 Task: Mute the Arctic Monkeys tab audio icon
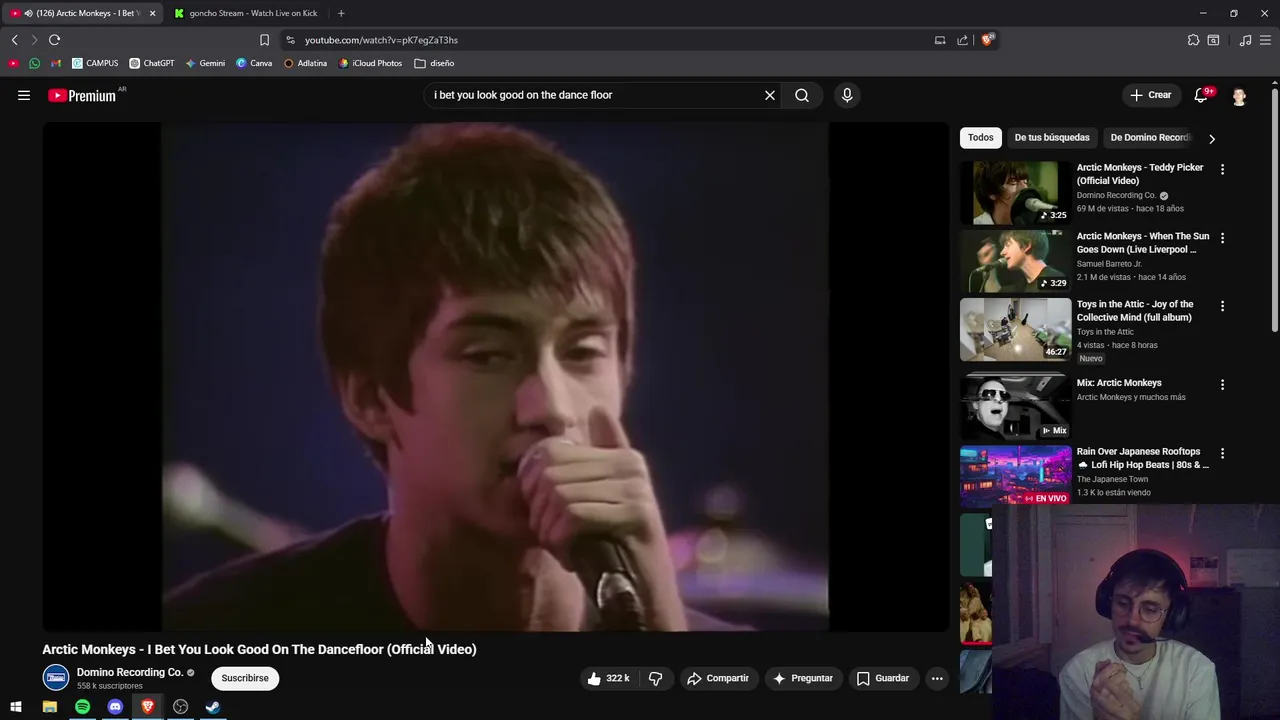tap(28, 13)
